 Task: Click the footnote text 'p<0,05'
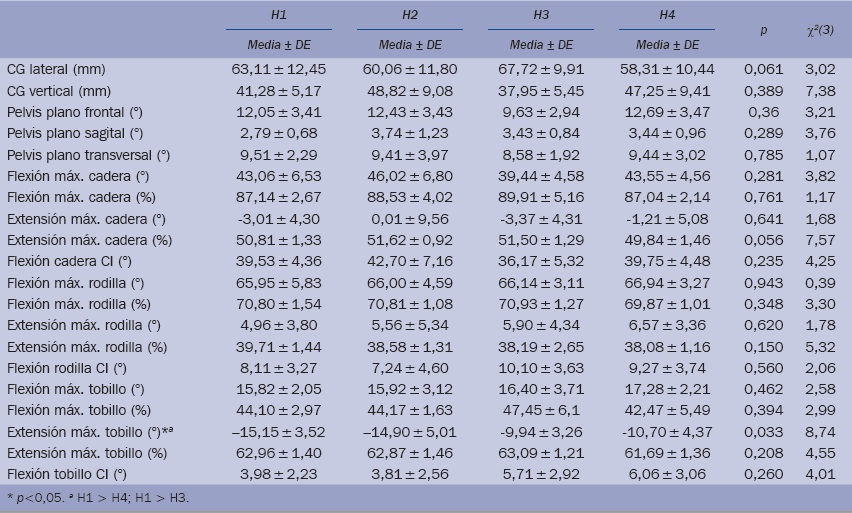point(38,498)
